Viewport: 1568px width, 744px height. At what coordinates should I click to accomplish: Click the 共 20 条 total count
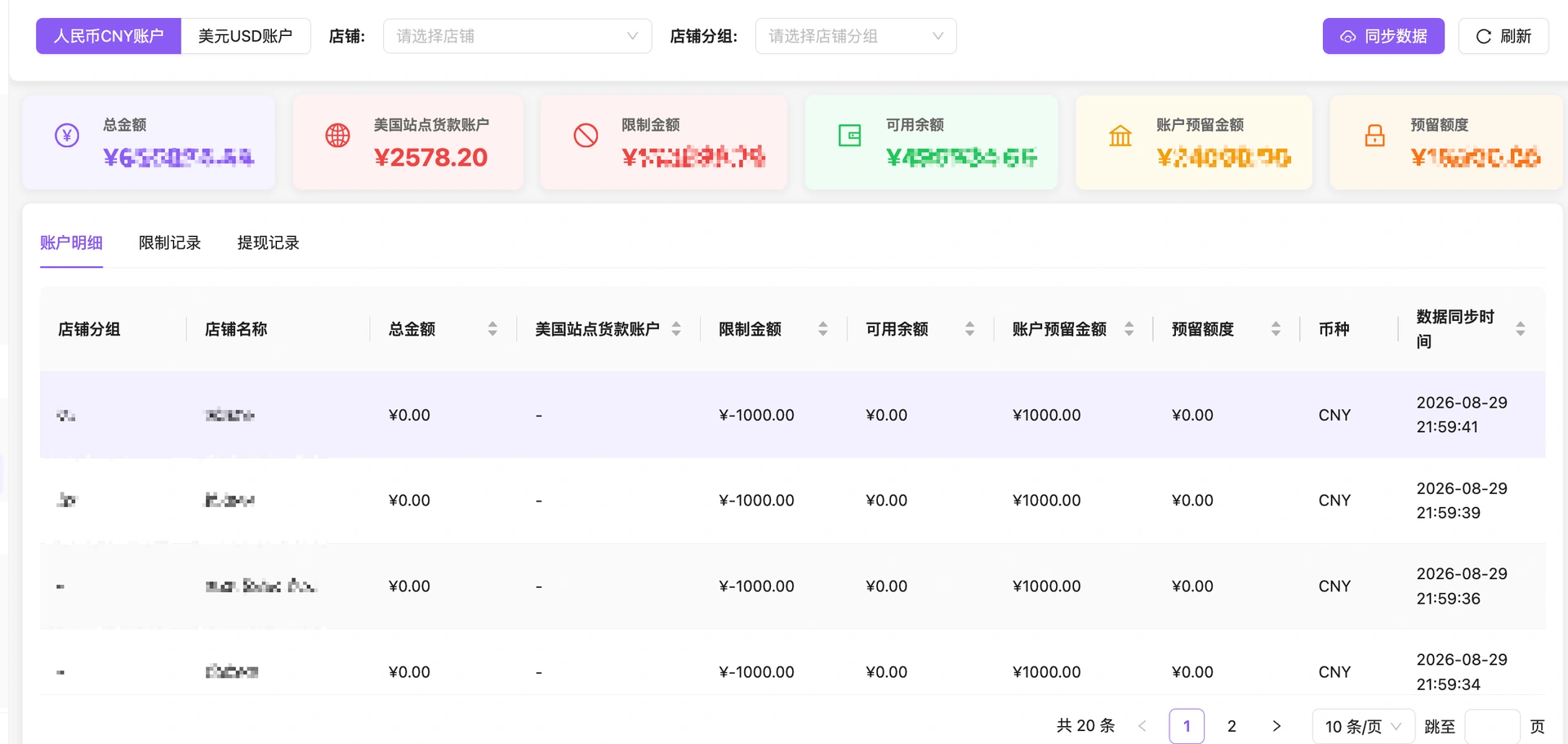(x=1085, y=726)
